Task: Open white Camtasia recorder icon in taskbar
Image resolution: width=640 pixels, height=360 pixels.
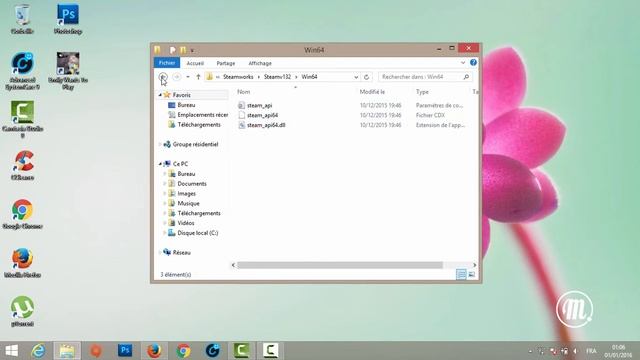Action: 271,351
